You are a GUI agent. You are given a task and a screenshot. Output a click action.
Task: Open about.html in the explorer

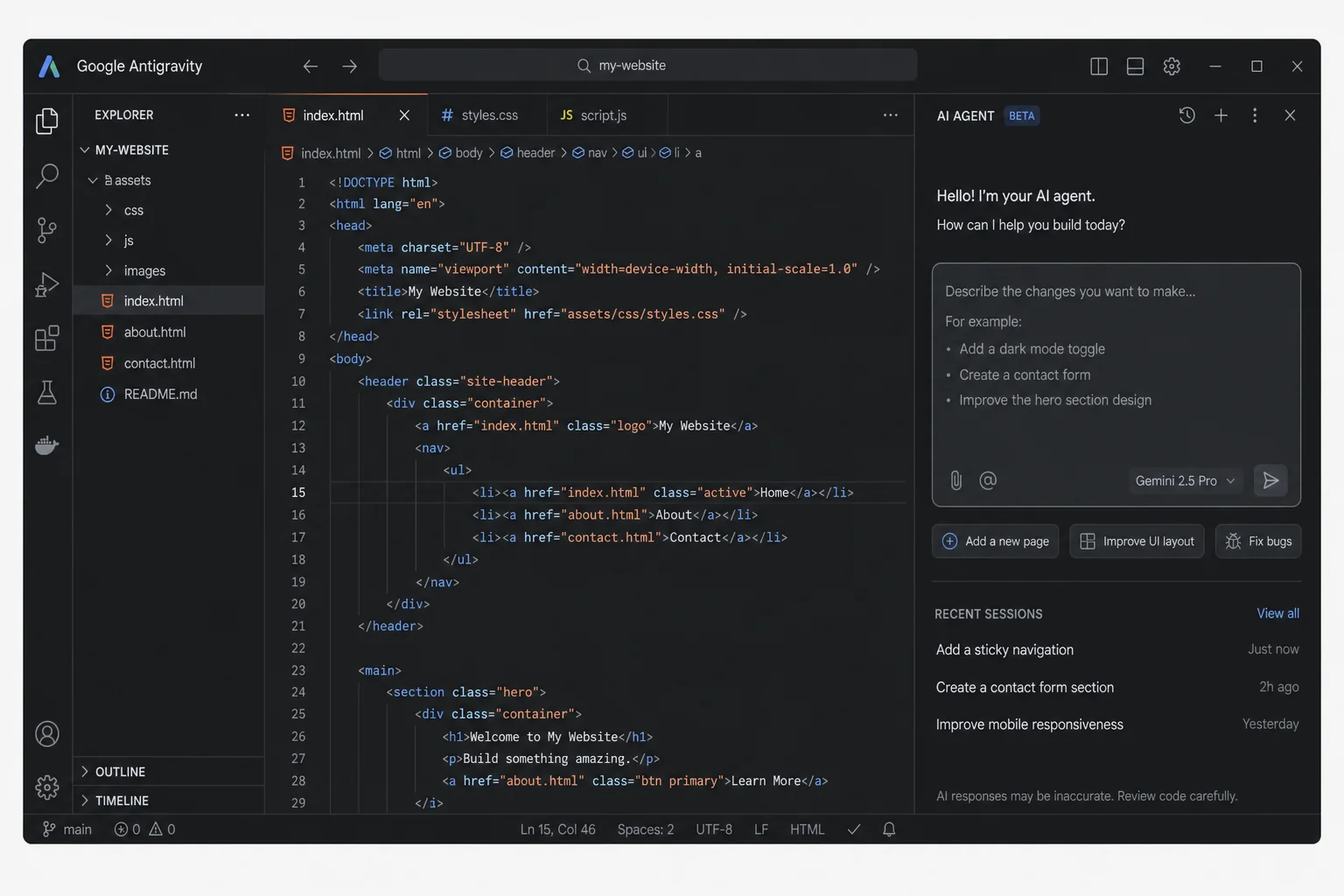pos(155,332)
